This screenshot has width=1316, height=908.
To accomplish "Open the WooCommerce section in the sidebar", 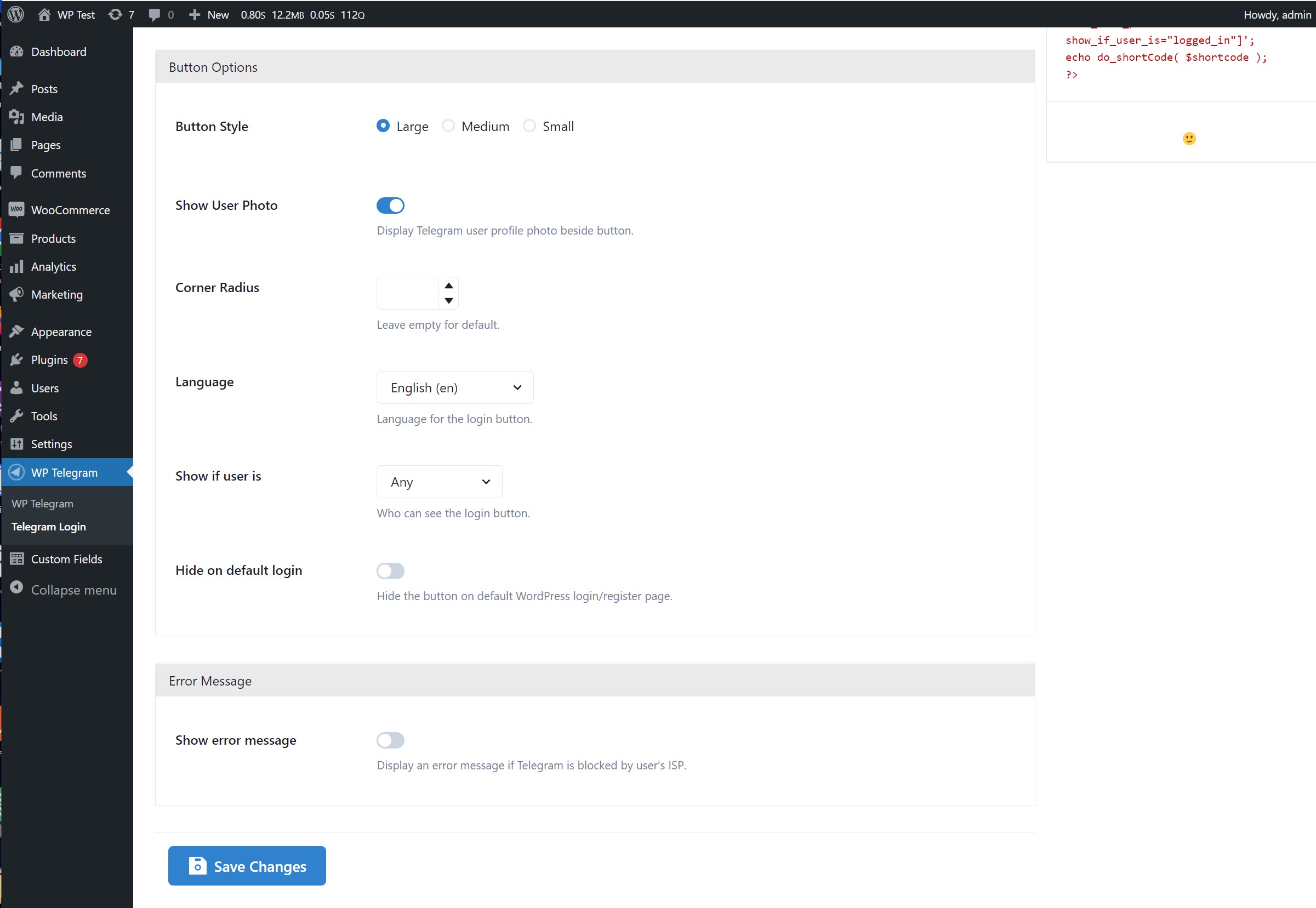I will (70, 209).
